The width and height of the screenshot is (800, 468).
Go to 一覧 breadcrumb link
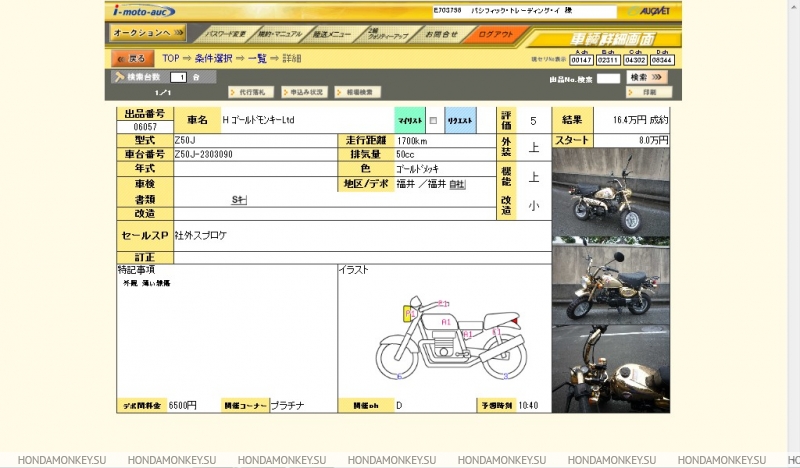pyautogui.click(x=257, y=58)
